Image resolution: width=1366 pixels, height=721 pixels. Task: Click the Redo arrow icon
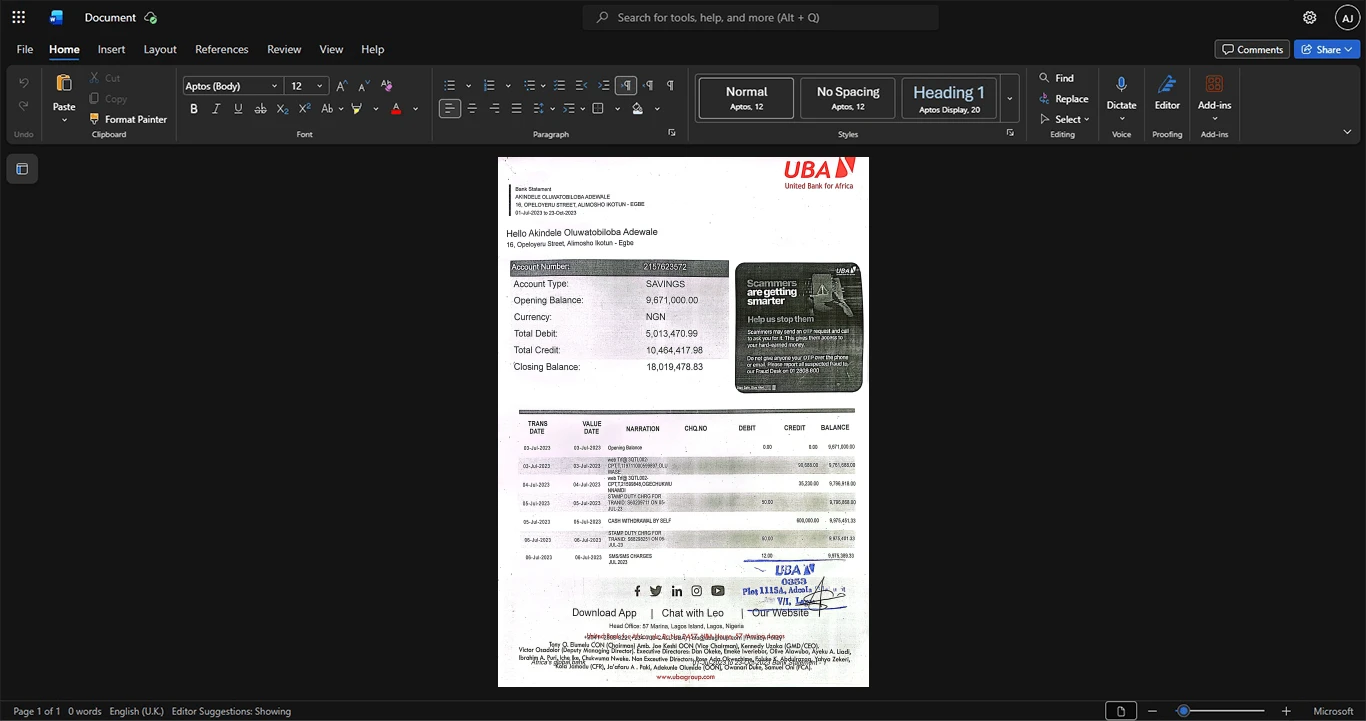24,105
